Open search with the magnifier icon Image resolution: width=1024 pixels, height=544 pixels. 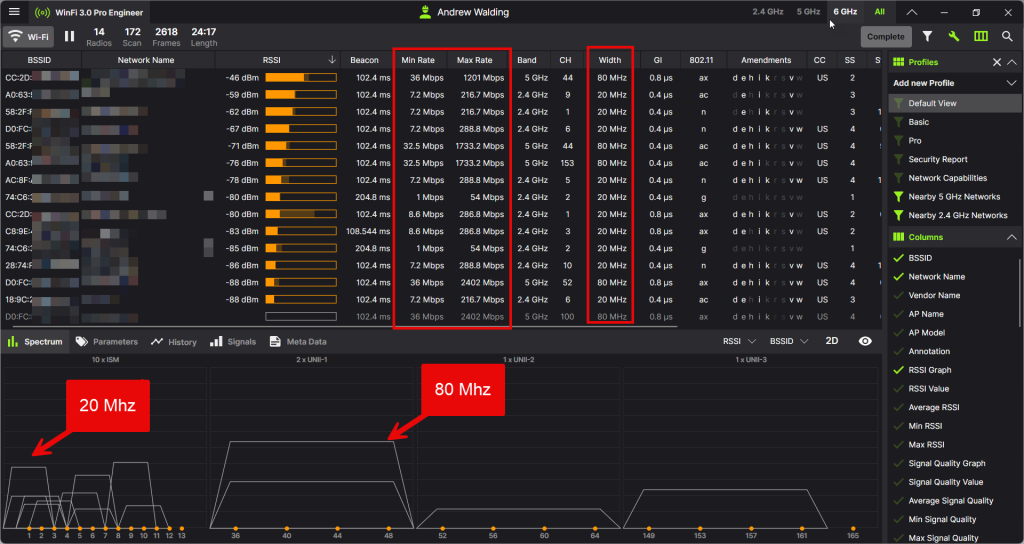[1007, 37]
